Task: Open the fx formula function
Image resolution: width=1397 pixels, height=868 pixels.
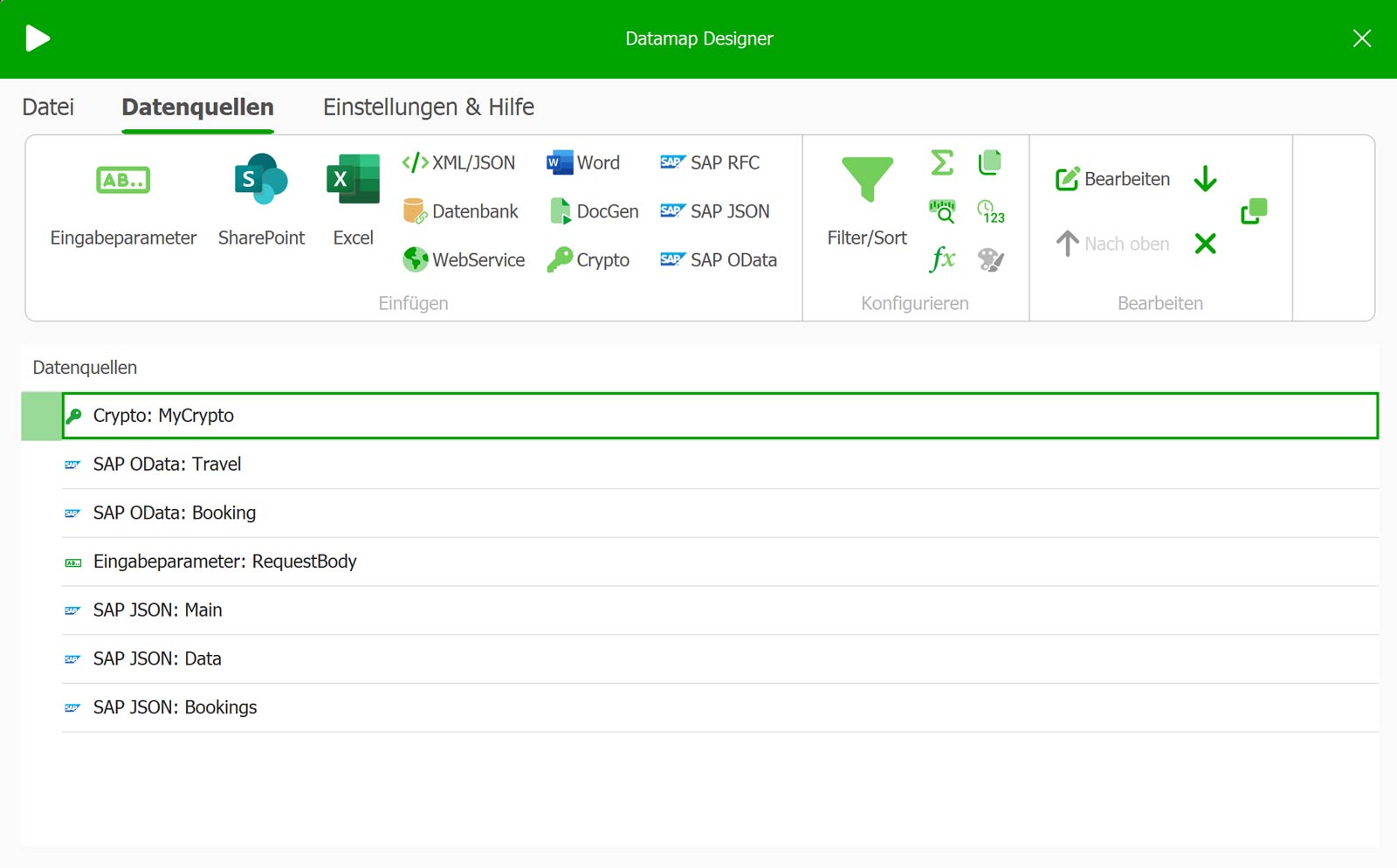Action: coord(941,259)
